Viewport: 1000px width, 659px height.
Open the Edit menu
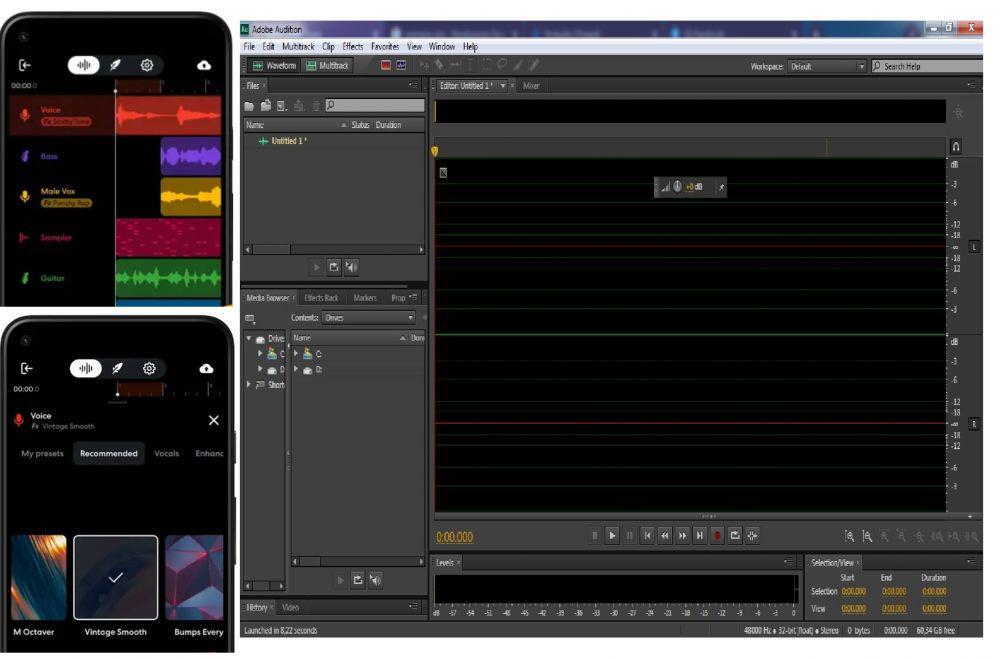(268, 47)
